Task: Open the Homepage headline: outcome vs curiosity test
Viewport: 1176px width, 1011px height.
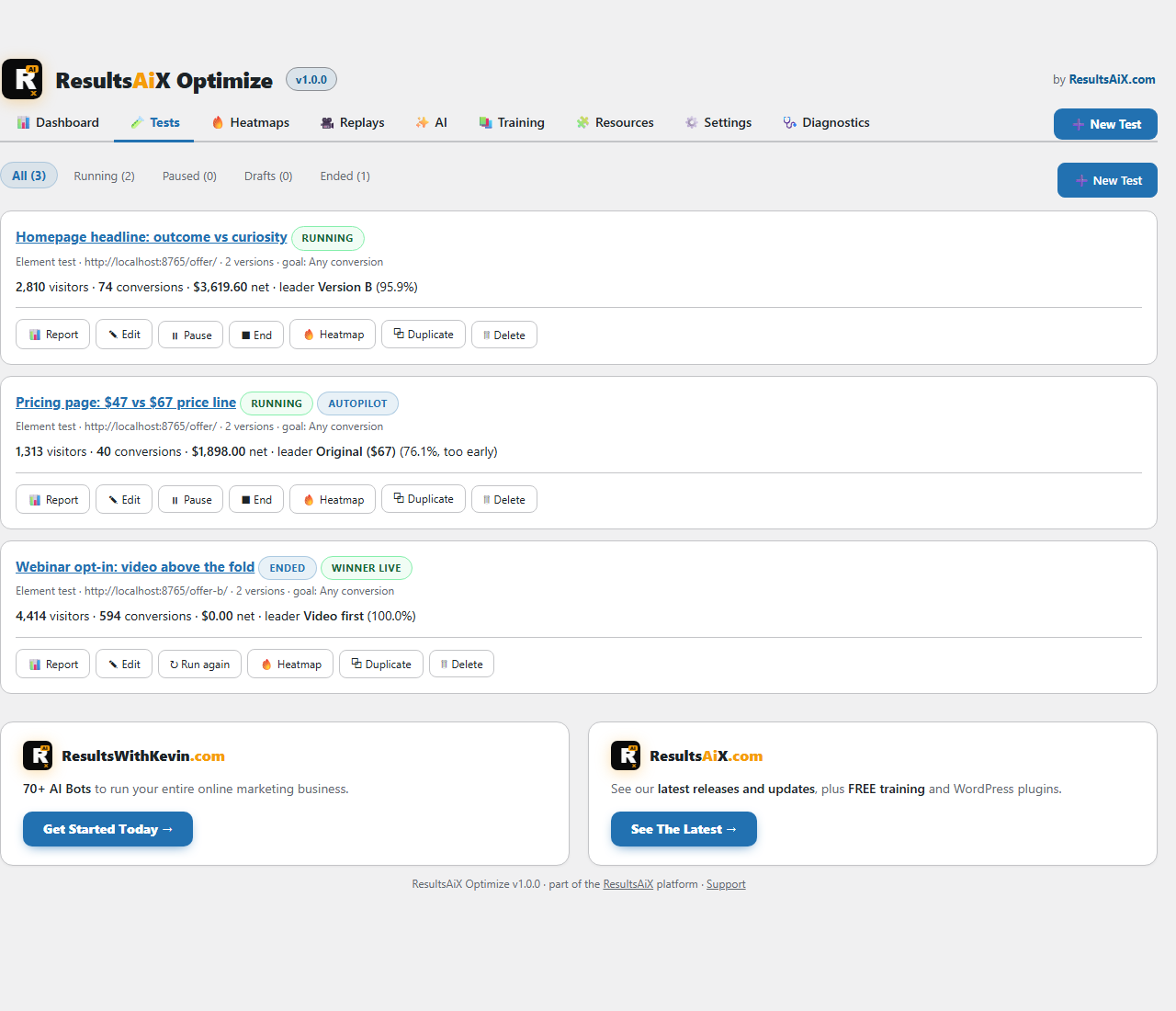Action: [152, 237]
